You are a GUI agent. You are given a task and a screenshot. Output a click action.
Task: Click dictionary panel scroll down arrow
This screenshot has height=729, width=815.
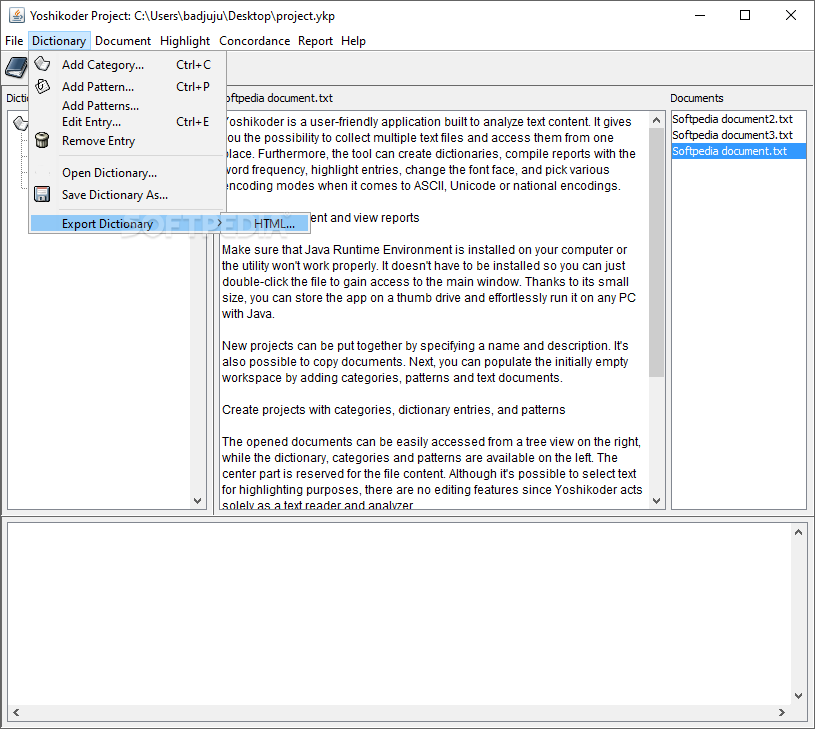[x=198, y=500]
